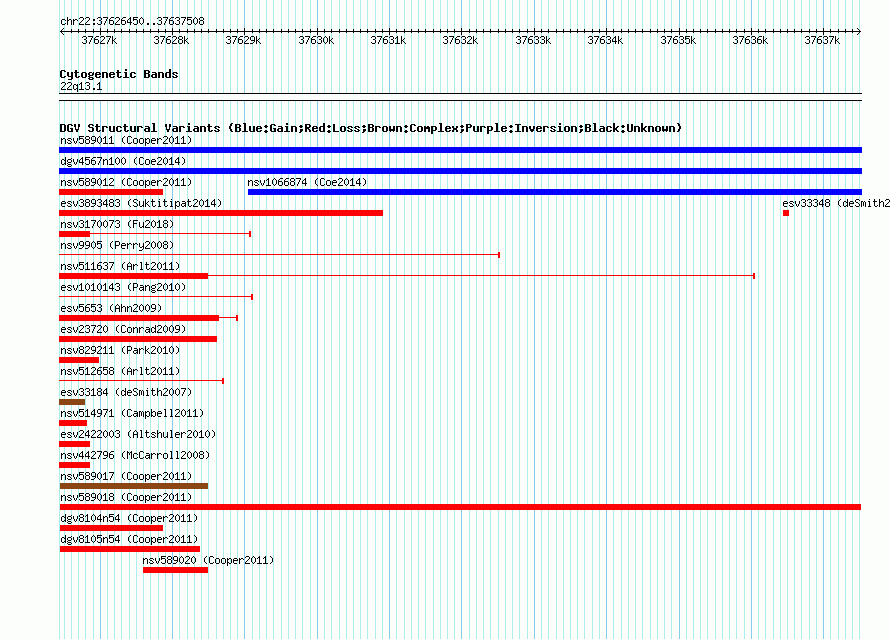Click the DGV Structural Variants track title
Viewport: 890px width, 639px height.
tap(371, 128)
